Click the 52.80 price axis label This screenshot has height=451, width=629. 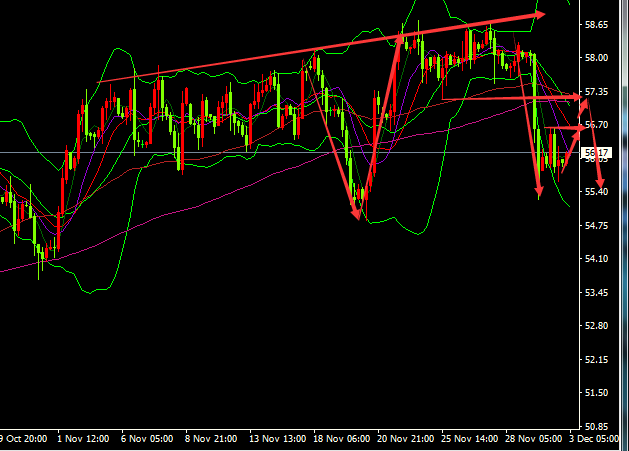(x=596, y=325)
